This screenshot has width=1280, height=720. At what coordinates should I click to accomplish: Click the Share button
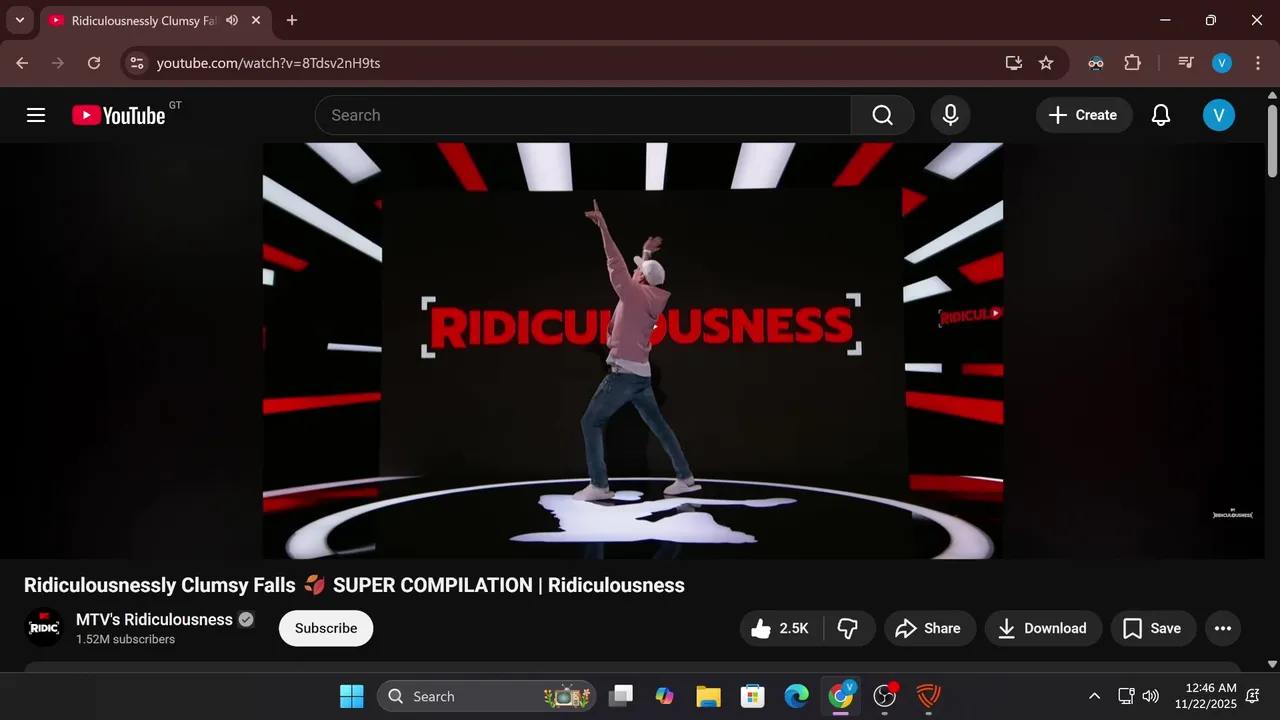pyautogui.click(x=929, y=628)
